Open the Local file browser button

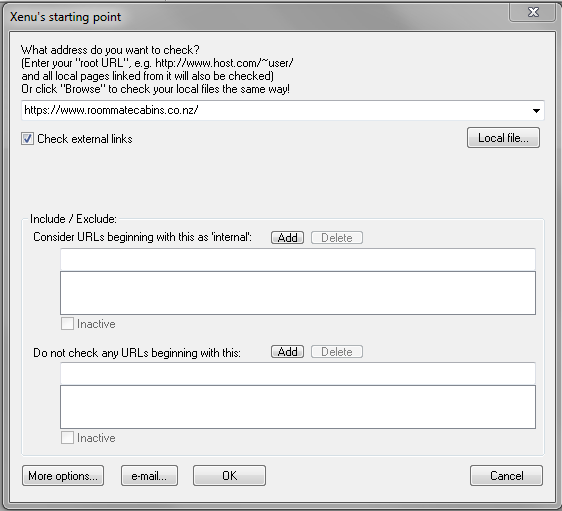click(503, 138)
